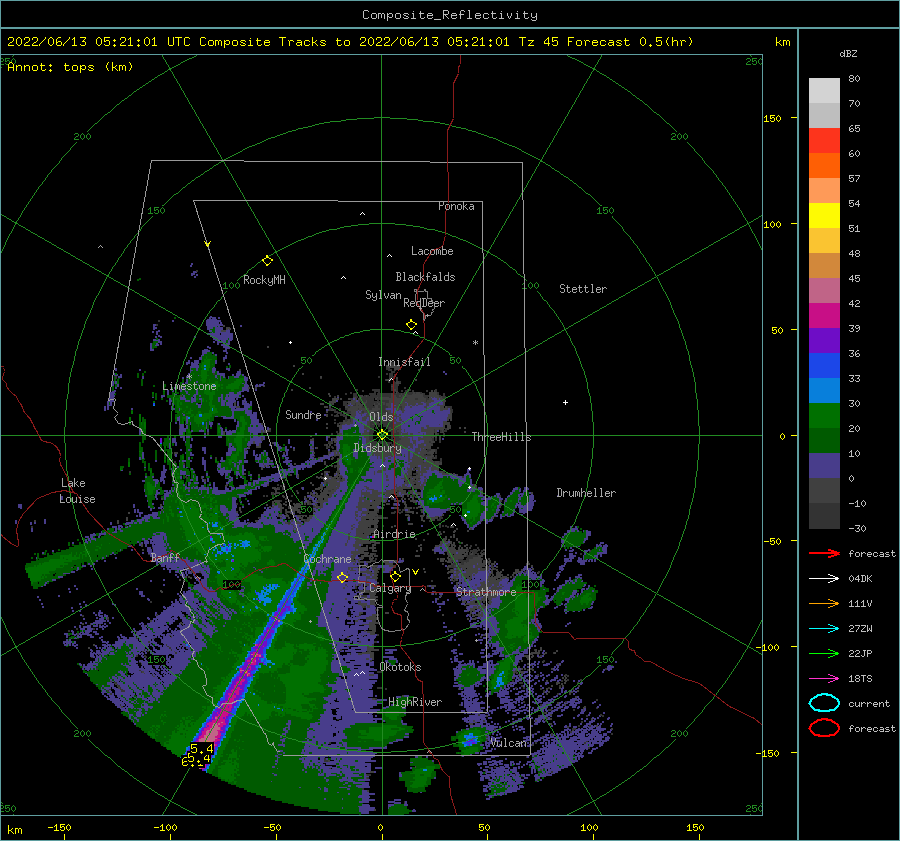Click the cyan 27ZW arrow in legend

[x=824, y=629]
